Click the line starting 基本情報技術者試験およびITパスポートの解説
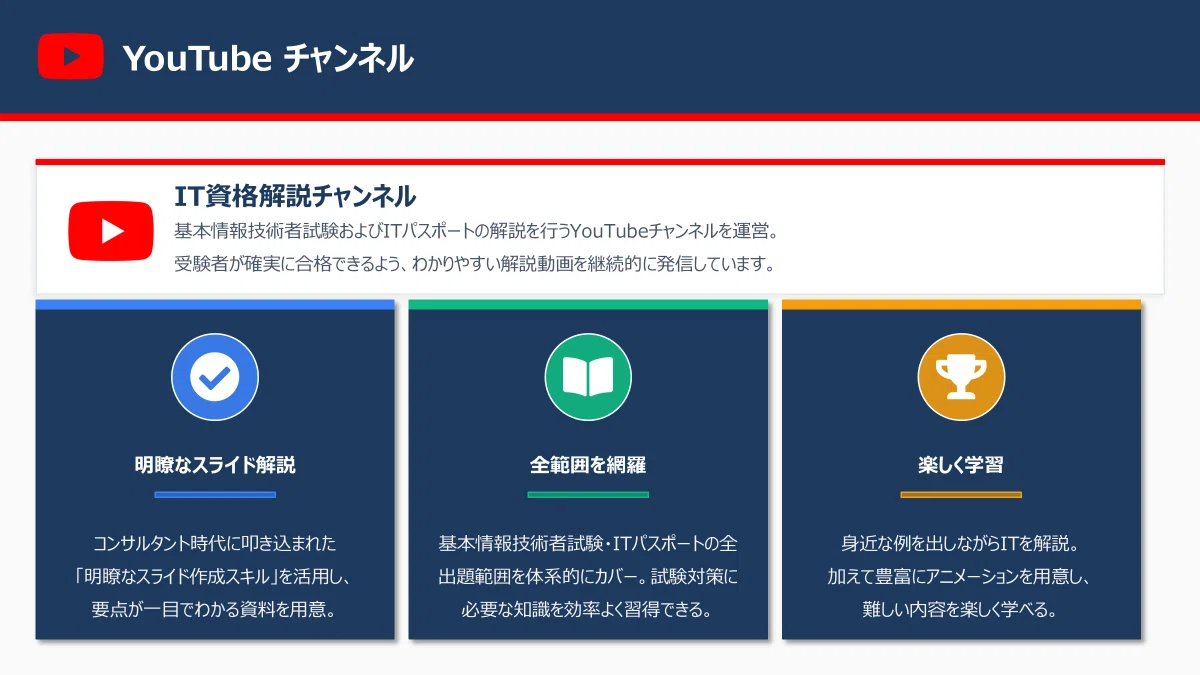1200x675 pixels. coord(476,232)
